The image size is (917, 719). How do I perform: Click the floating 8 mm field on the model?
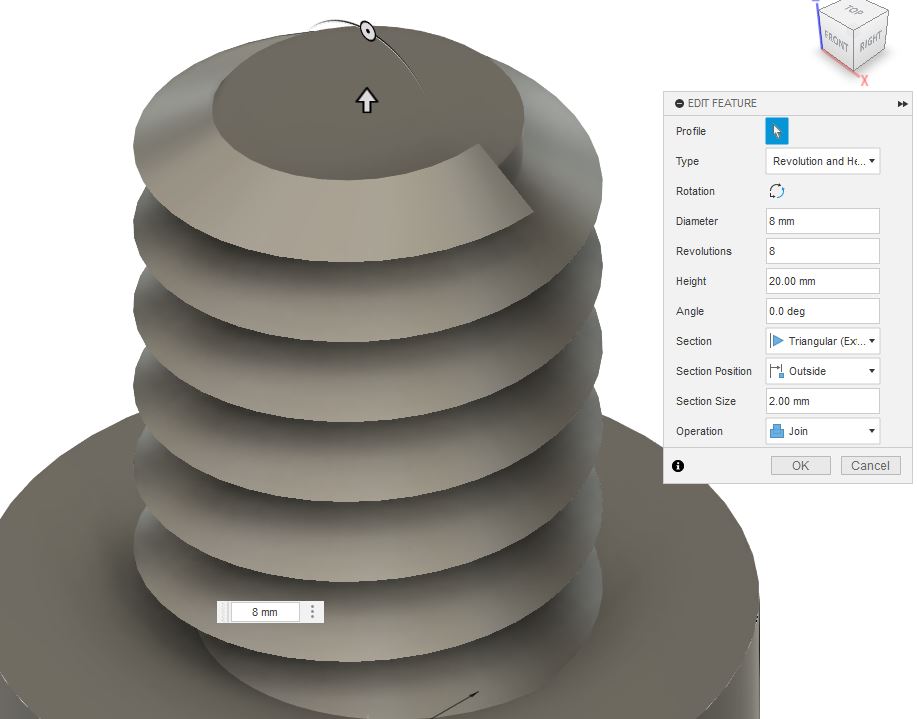tap(265, 612)
